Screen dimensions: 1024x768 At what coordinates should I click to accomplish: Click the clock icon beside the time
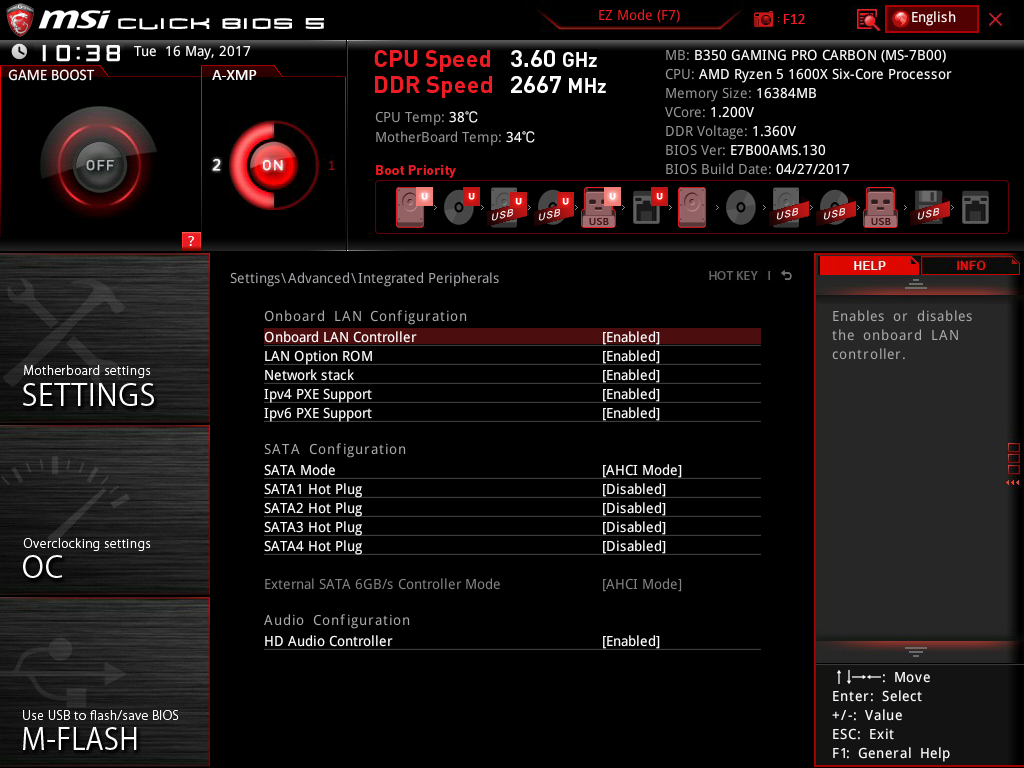click(20, 51)
